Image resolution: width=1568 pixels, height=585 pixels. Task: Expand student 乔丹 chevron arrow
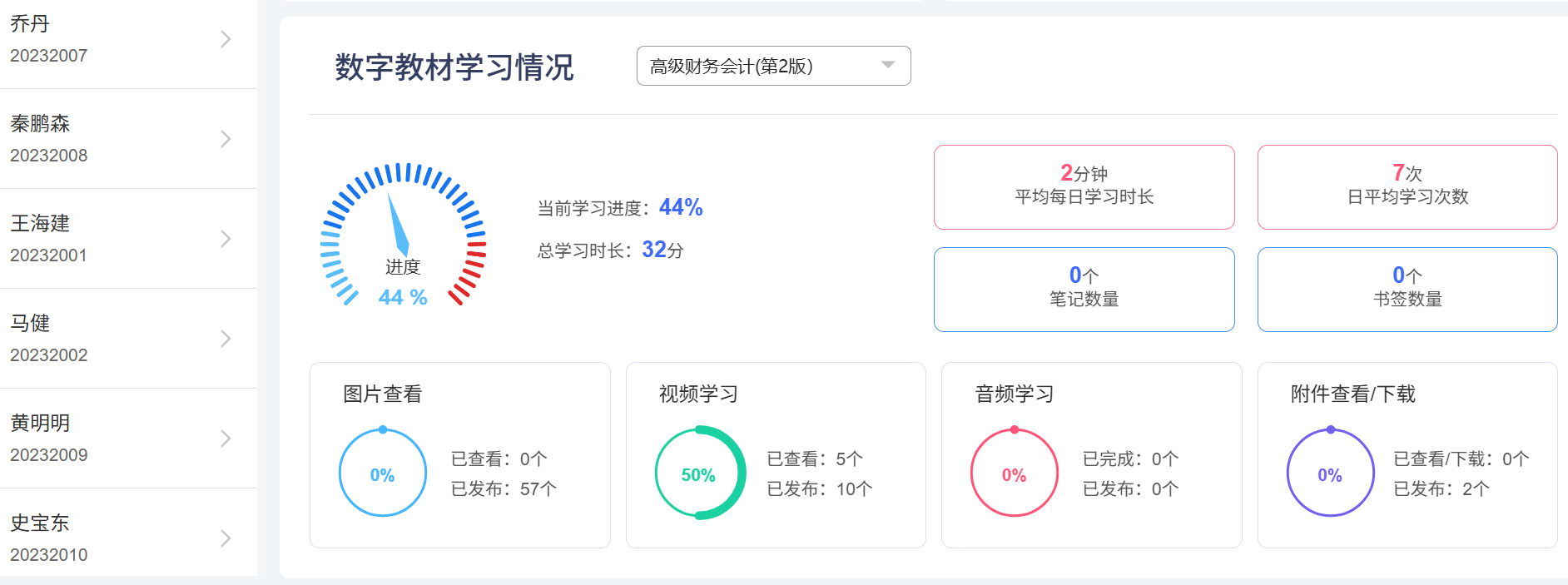point(226,39)
